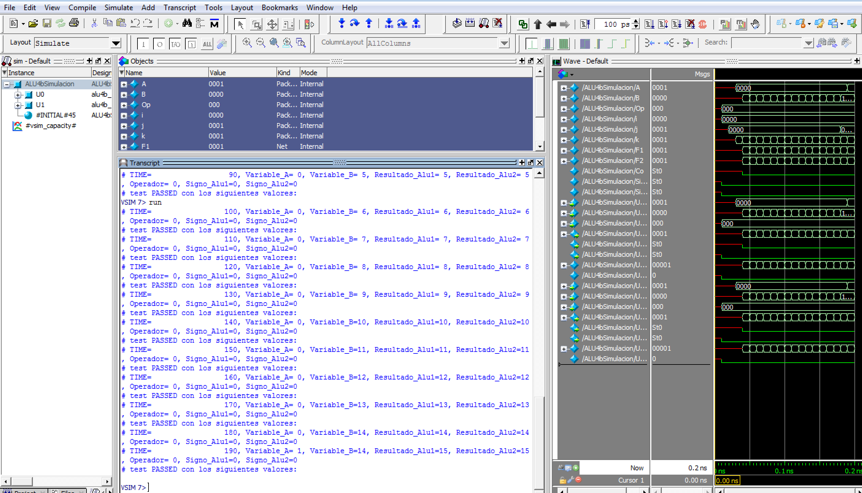Viewport: 862px width, 493px height.
Task: Click the blue dot icon of #INITIAL#45
Action: (29, 115)
